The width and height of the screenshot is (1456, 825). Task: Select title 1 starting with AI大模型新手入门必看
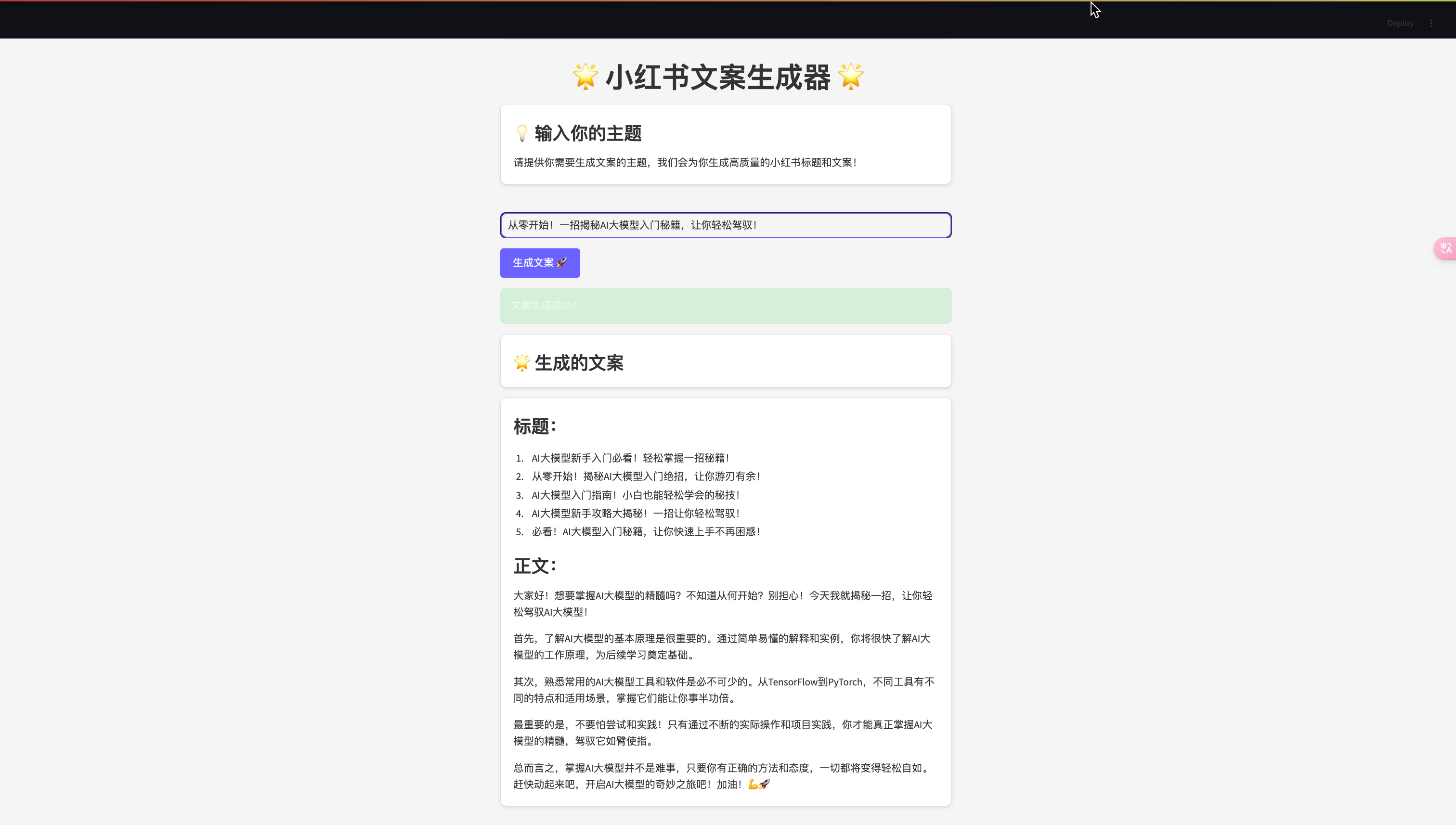(x=630, y=458)
